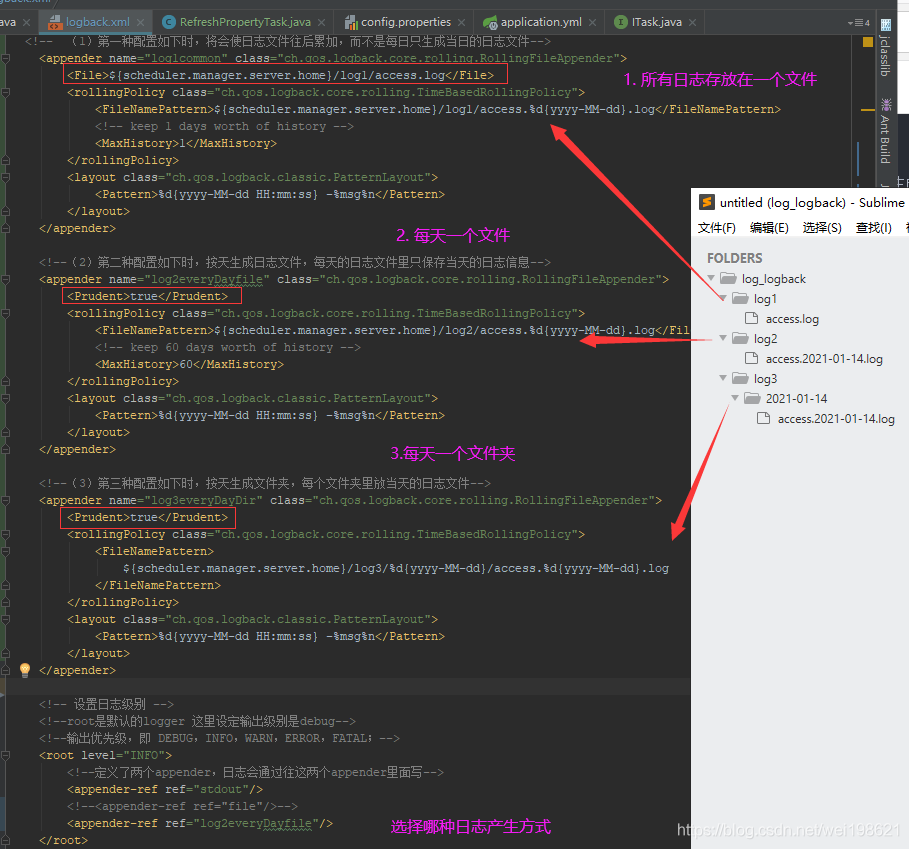
Task: Collapse the 2021-01-14 folder arrow
Action: coord(735,398)
